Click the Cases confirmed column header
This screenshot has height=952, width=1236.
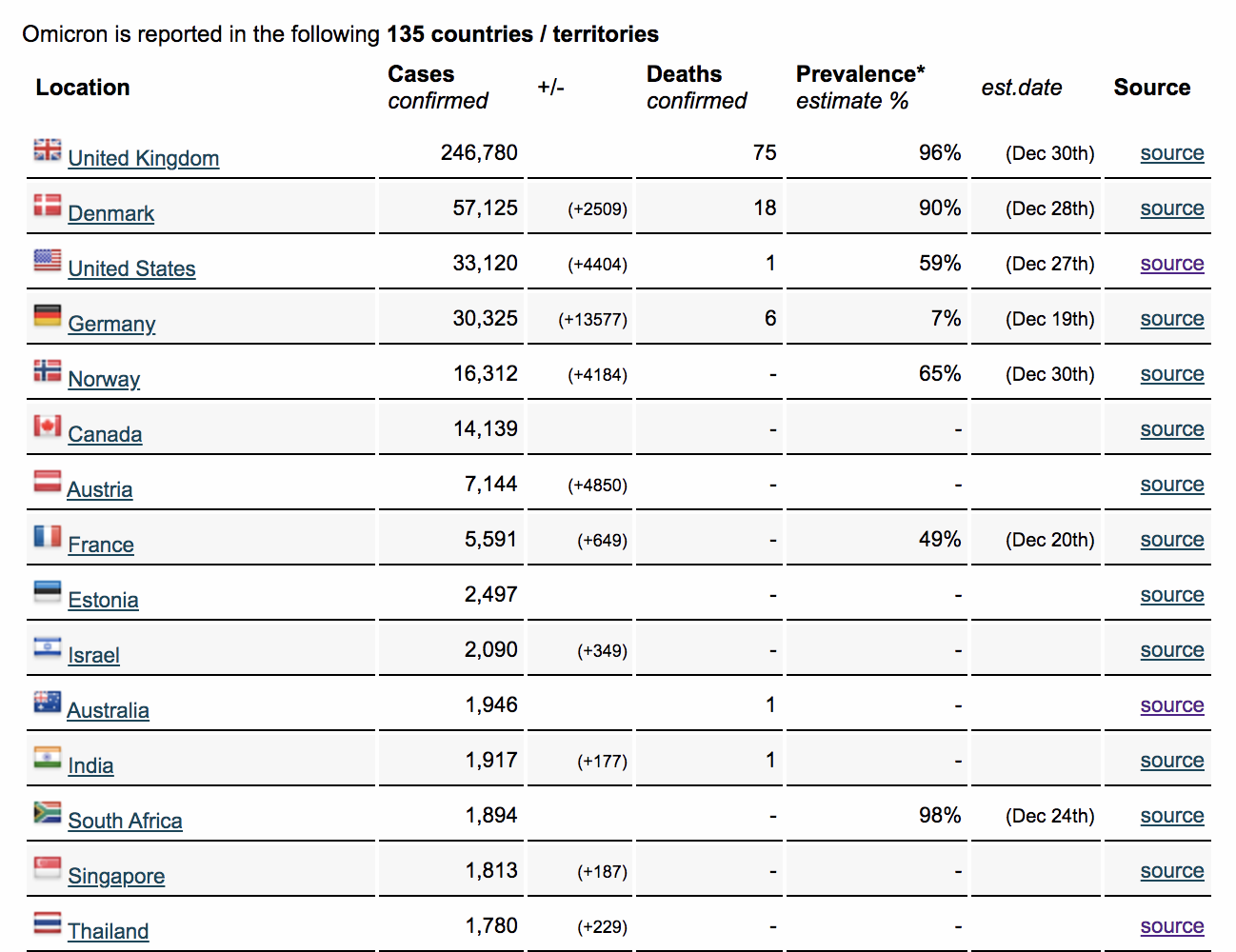click(x=437, y=88)
